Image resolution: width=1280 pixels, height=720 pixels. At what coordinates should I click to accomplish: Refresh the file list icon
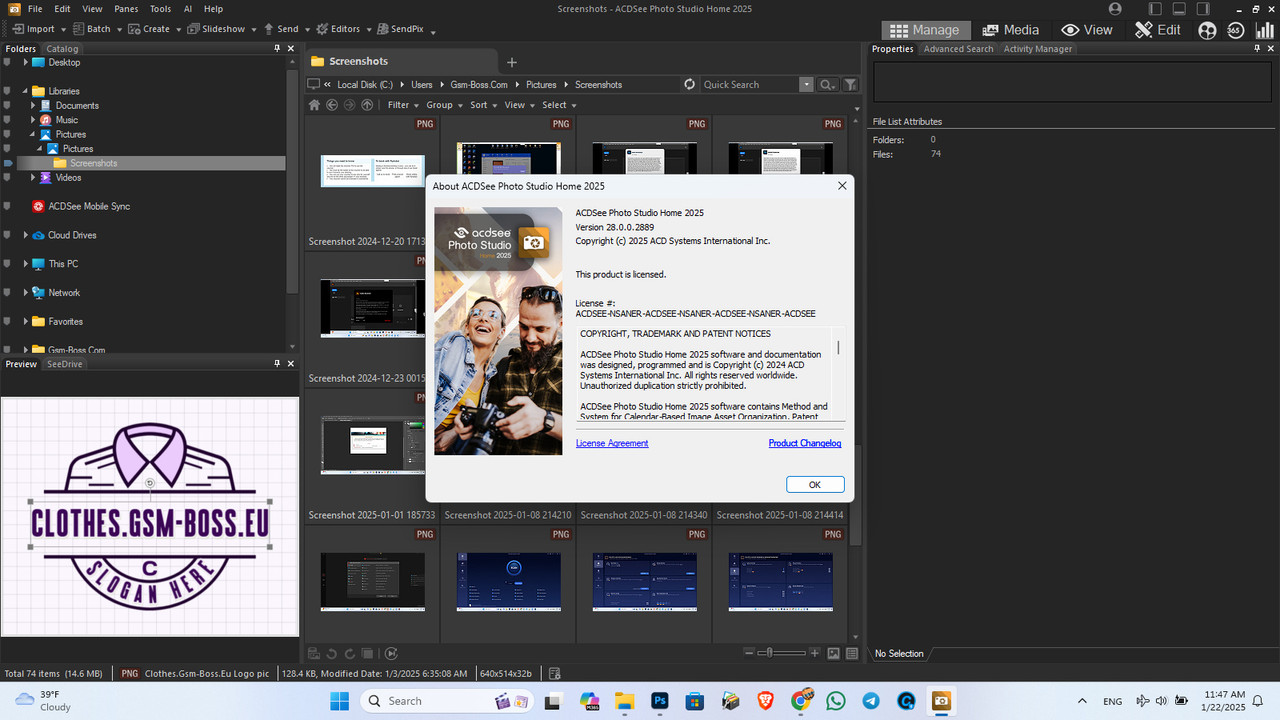(689, 85)
